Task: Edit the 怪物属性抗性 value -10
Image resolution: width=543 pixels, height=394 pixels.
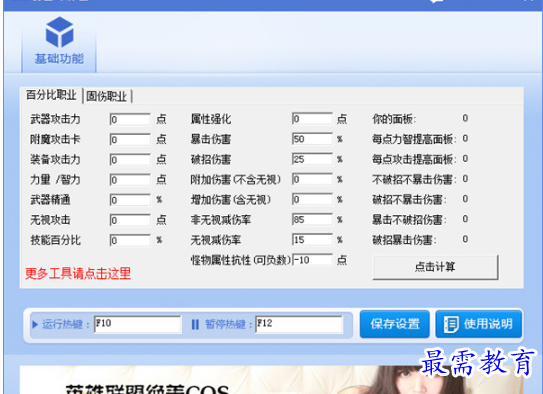Action: tap(312, 259)
